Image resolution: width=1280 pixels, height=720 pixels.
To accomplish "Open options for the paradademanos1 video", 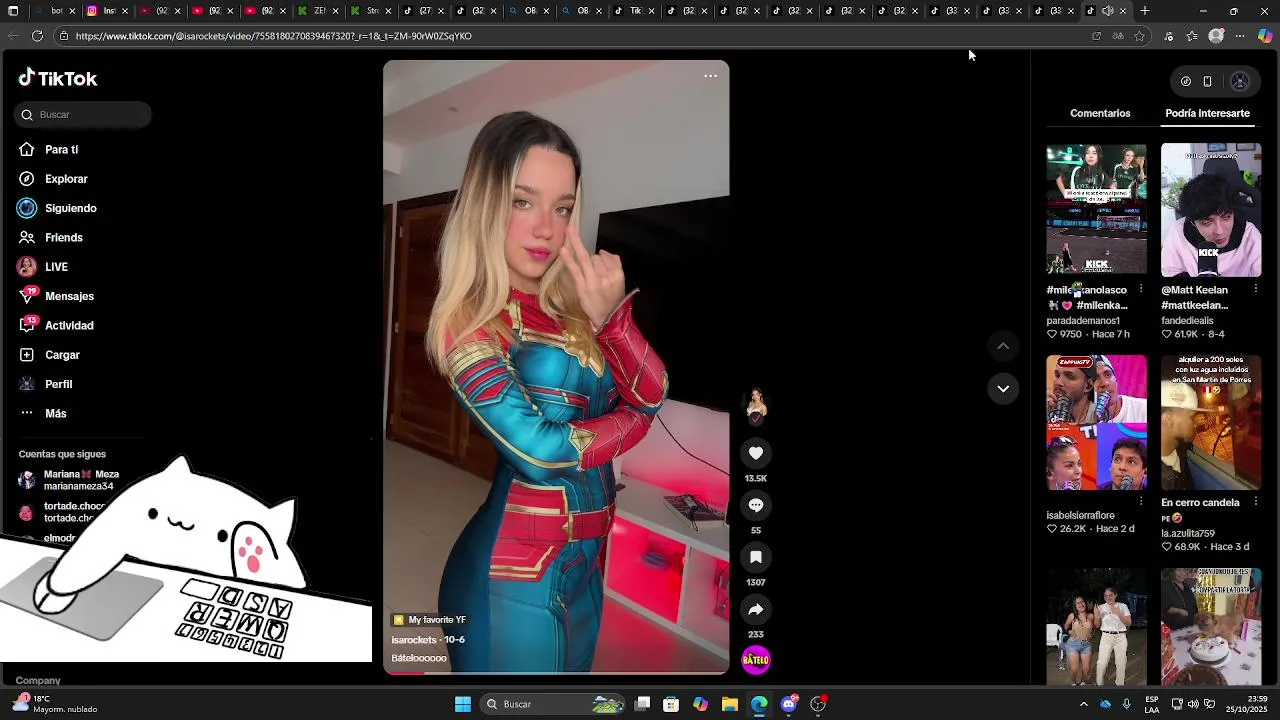I will (1141, 290).
